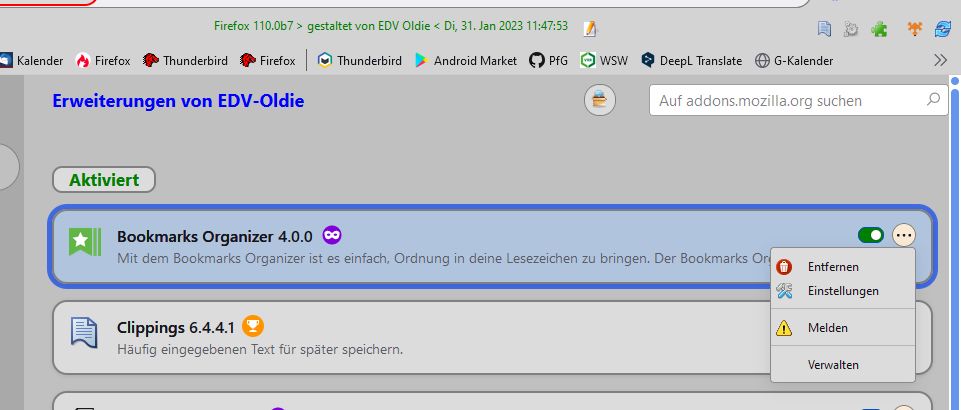Click the Bookmarks Organizer star bookmark icon
Screen dimensions: 961x410
point(85,241)
